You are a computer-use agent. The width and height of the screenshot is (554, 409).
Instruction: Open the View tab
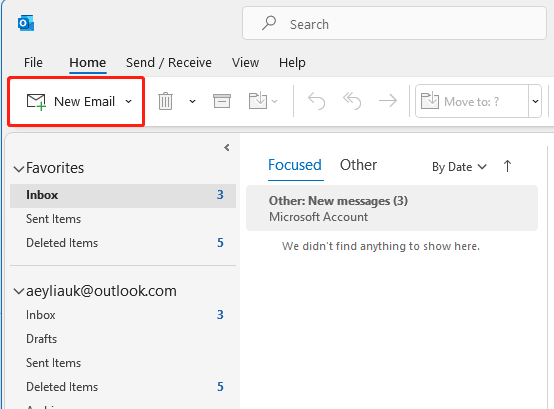click(246, 63)
